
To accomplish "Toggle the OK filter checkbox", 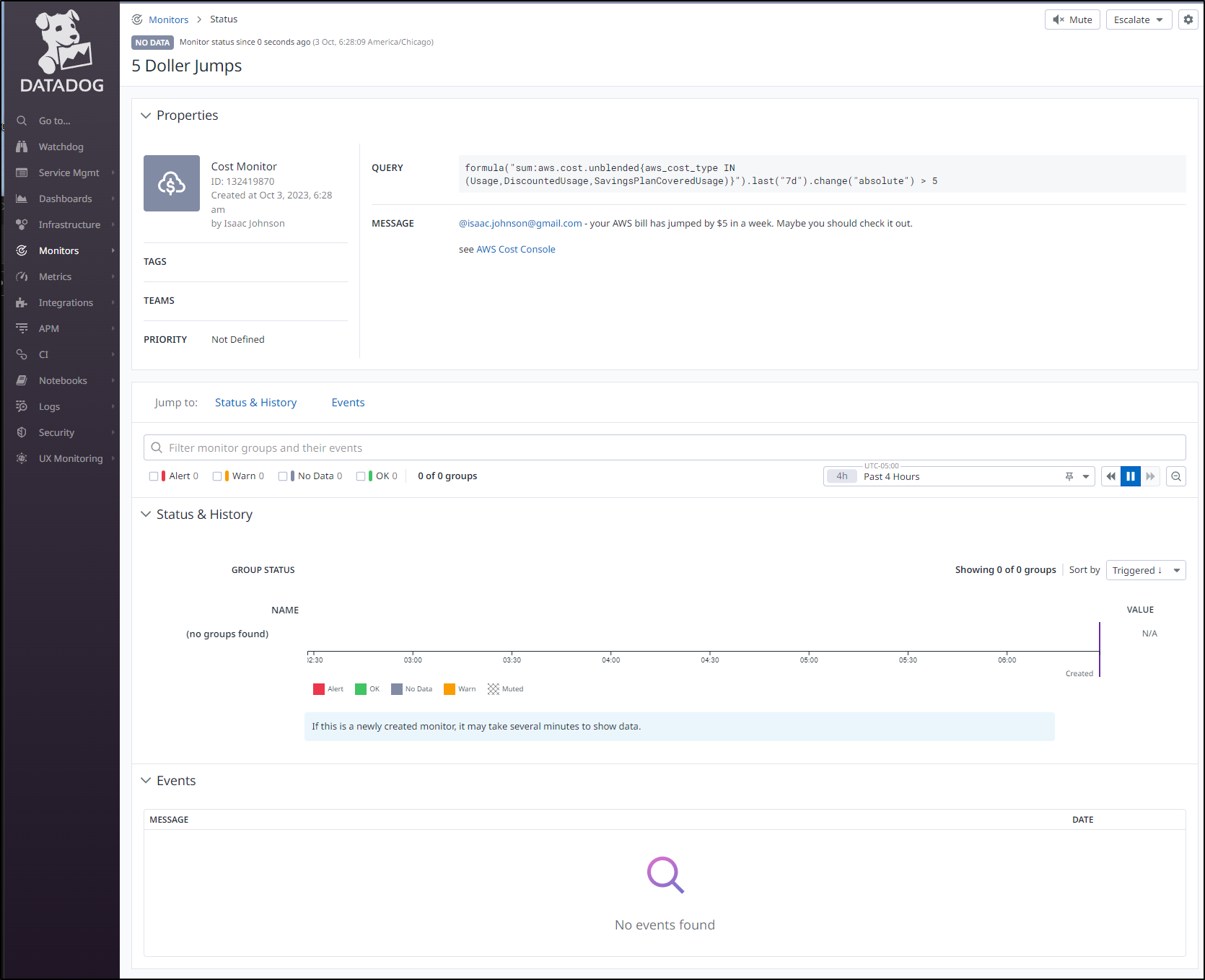I will point(361,476).
